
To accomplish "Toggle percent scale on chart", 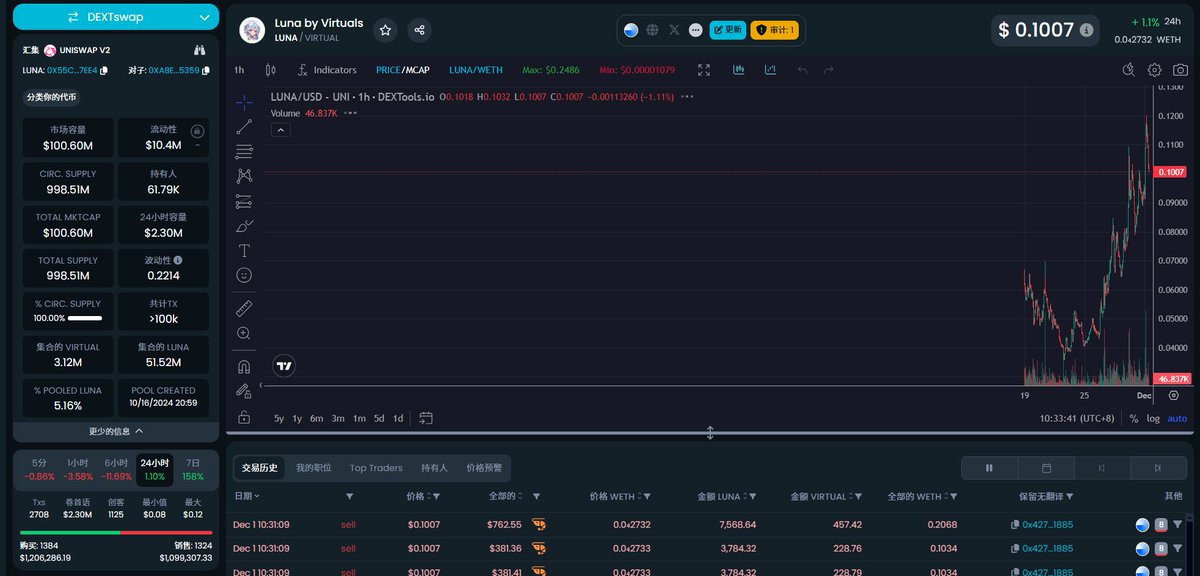I will tap(1134, 418).
